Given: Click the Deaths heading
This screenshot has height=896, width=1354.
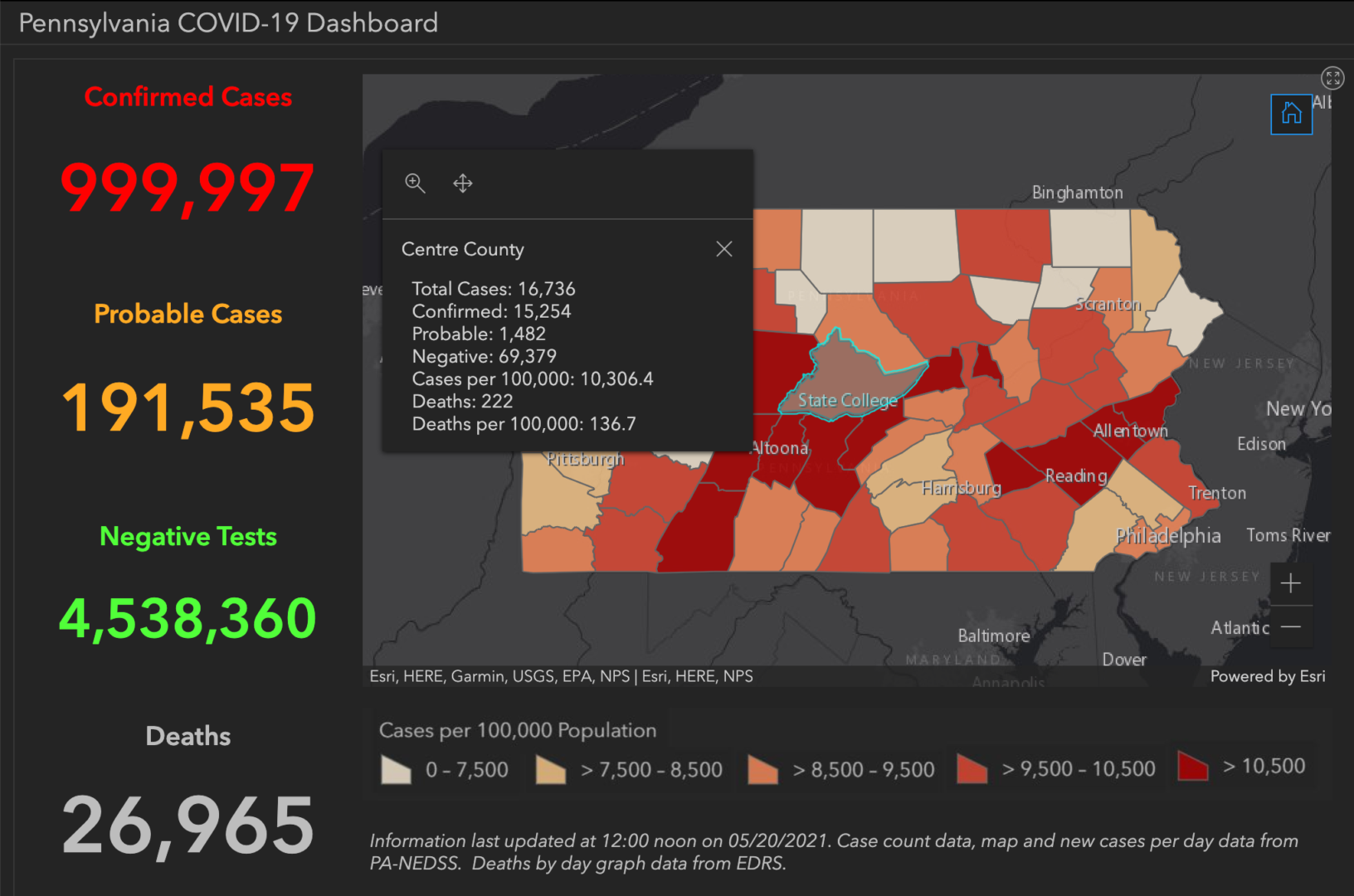Looking at the screenshot, I should [188, 736].
